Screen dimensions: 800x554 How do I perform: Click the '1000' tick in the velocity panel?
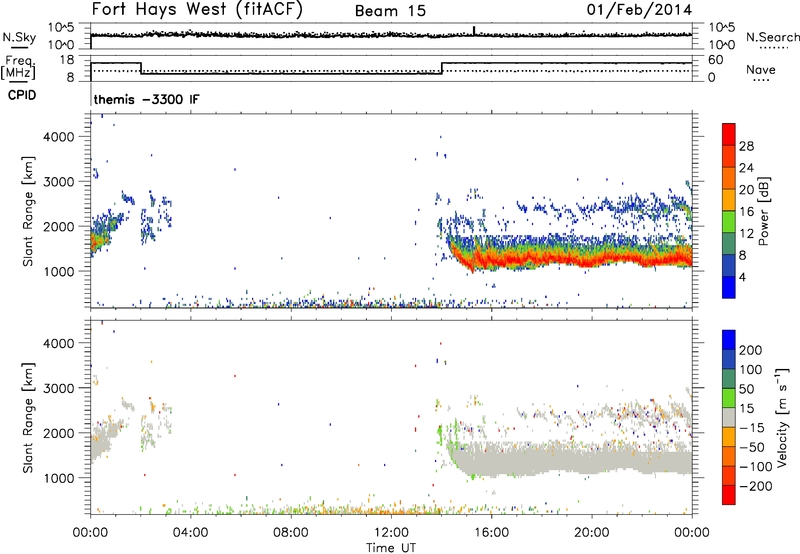pyautogui.click(x=59, y=478)
